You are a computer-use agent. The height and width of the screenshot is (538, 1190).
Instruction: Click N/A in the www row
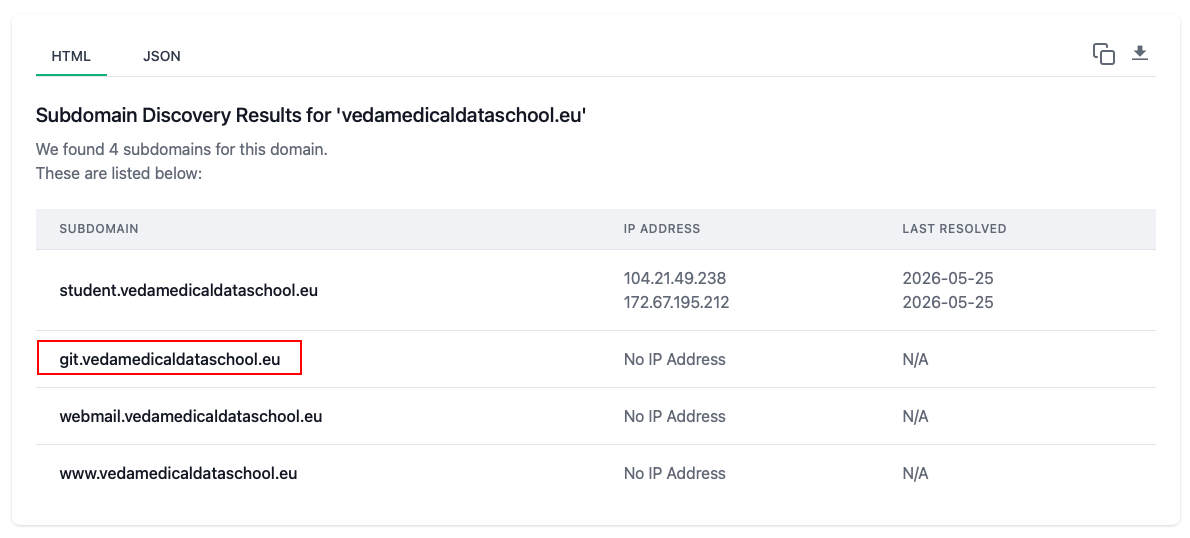click(x=915, y=474)
